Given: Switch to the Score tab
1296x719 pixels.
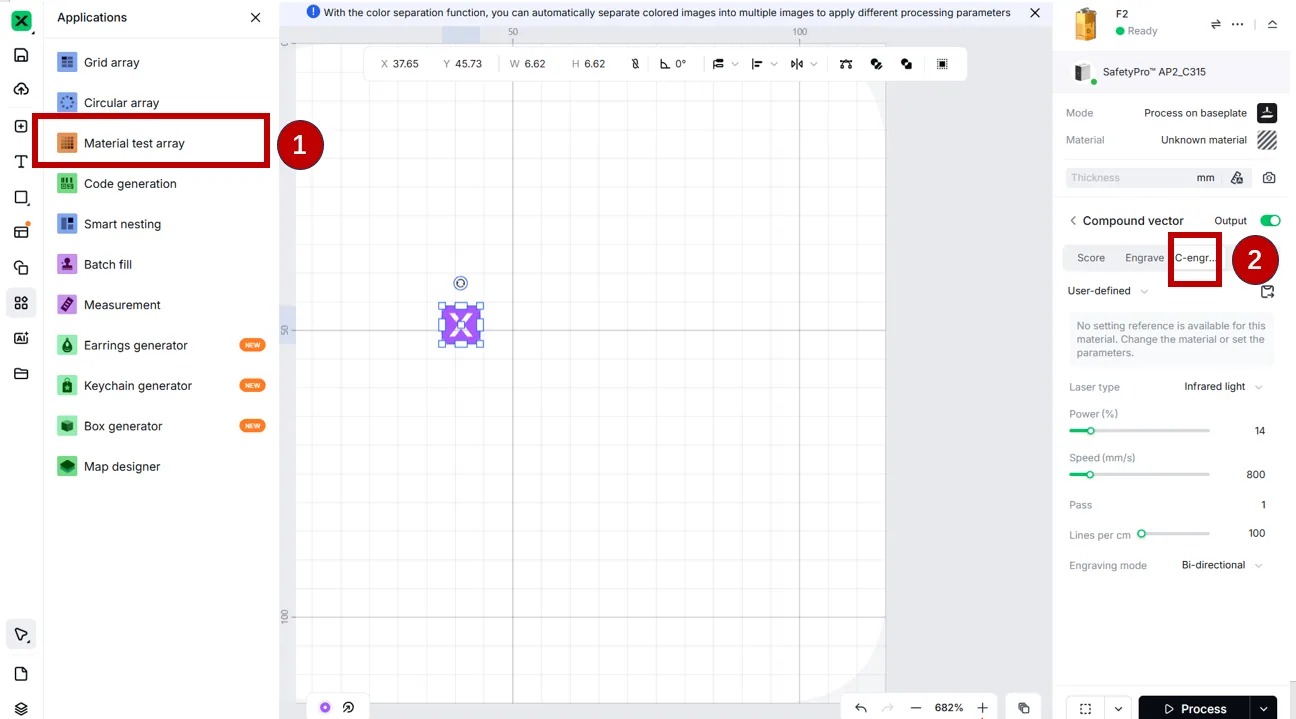Looking at the screenshot, I should (x=1091, y=258).
